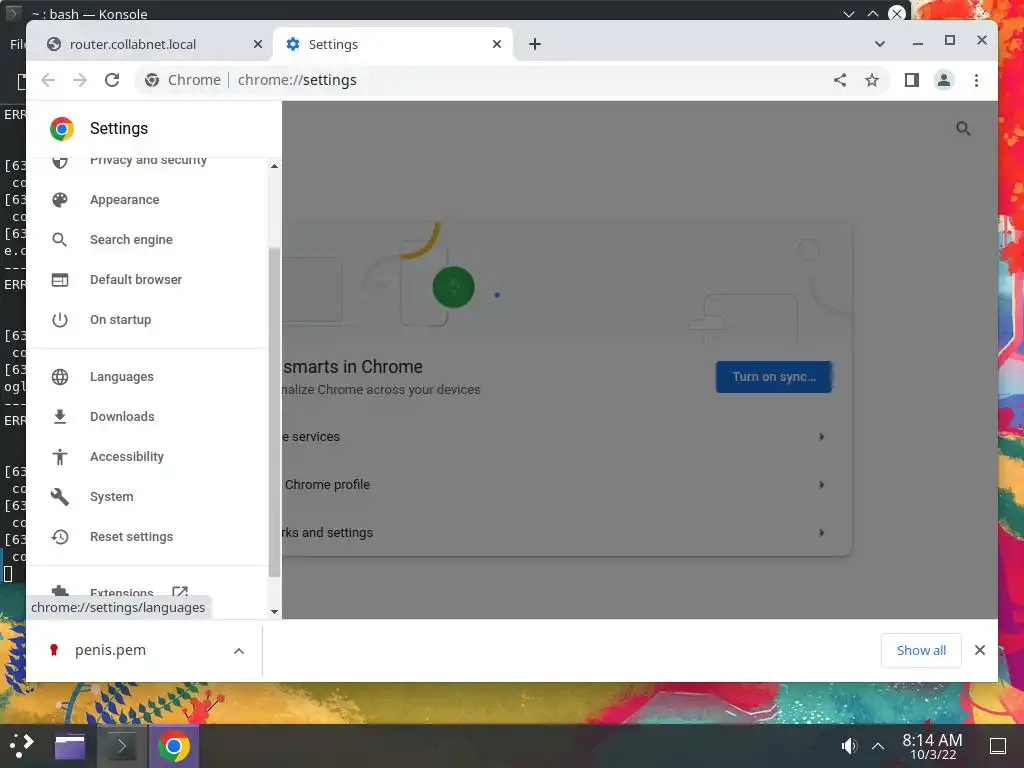Click the Chrome taskbar icon
1024x768 pixels.
174,746
